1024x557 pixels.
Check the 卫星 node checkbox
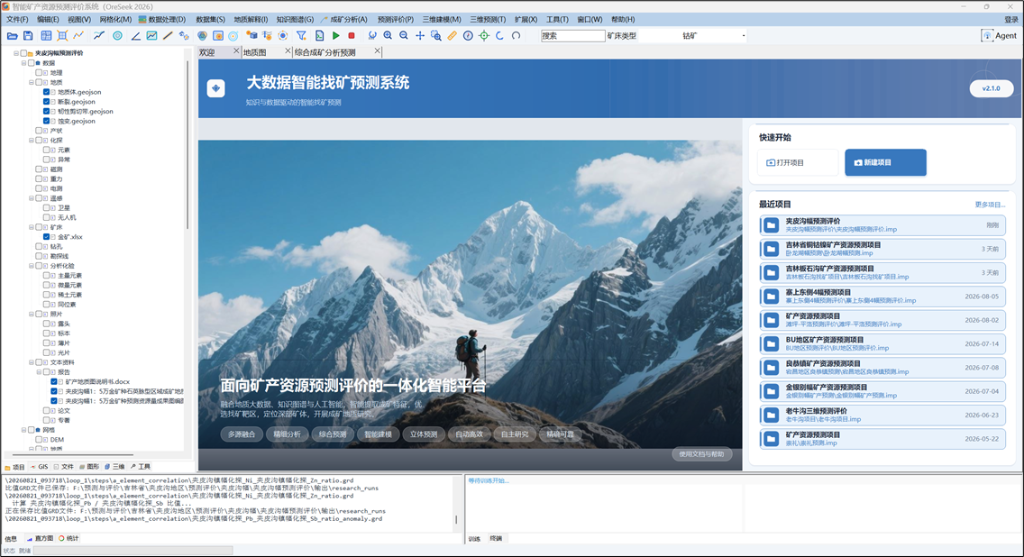click(x=46, y=208)
